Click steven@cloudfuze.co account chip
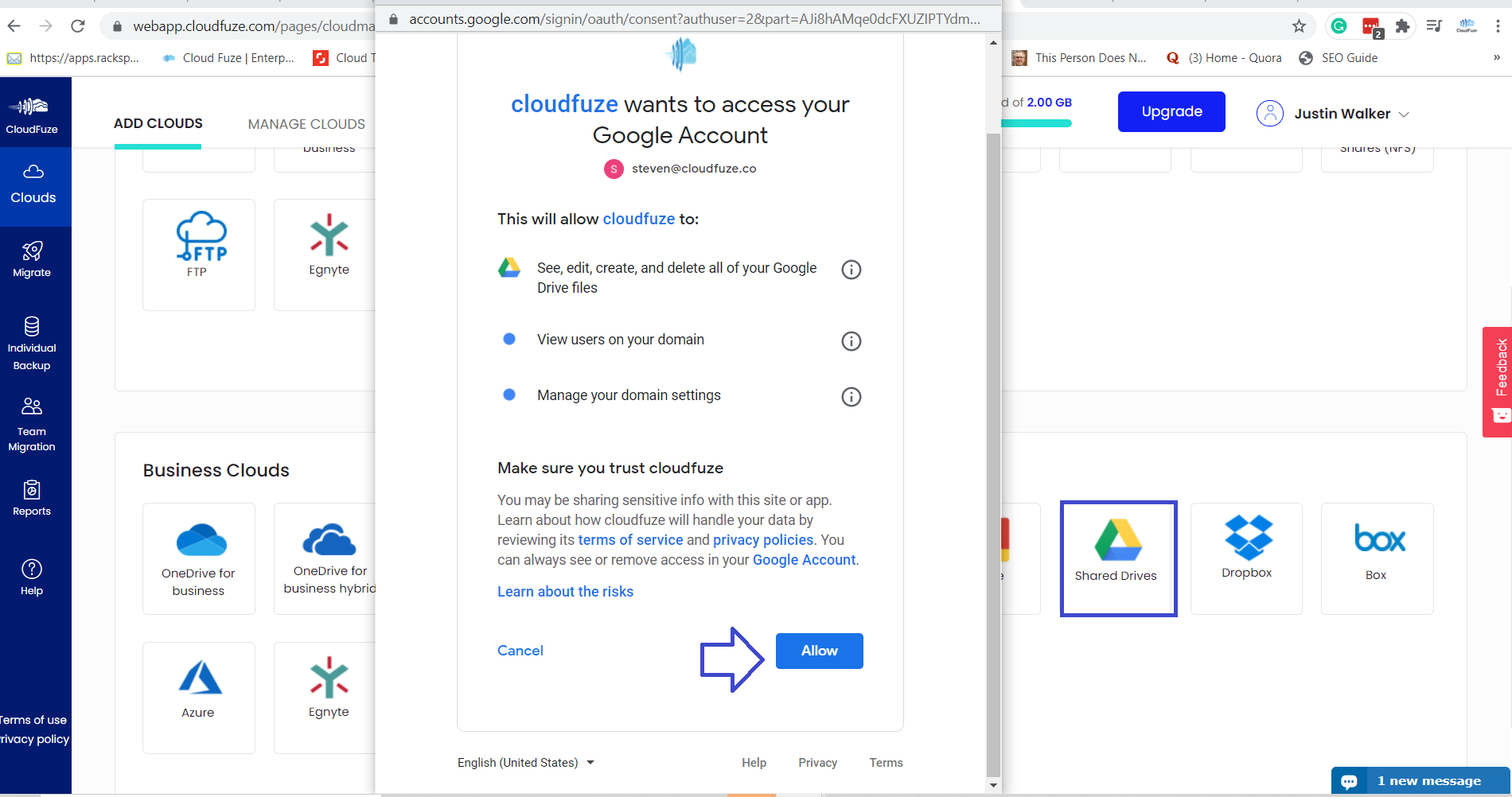Screen dimensions: 1512x797 [x=680, y=169]
